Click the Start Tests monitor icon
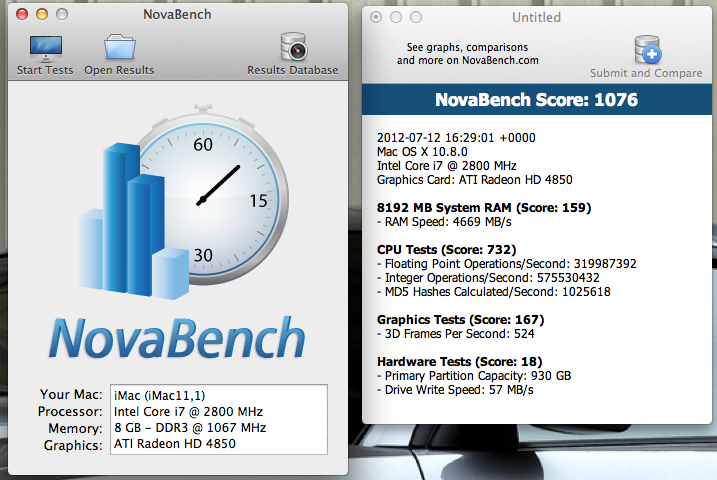This screenshot has width=717, height=480. 46,49
